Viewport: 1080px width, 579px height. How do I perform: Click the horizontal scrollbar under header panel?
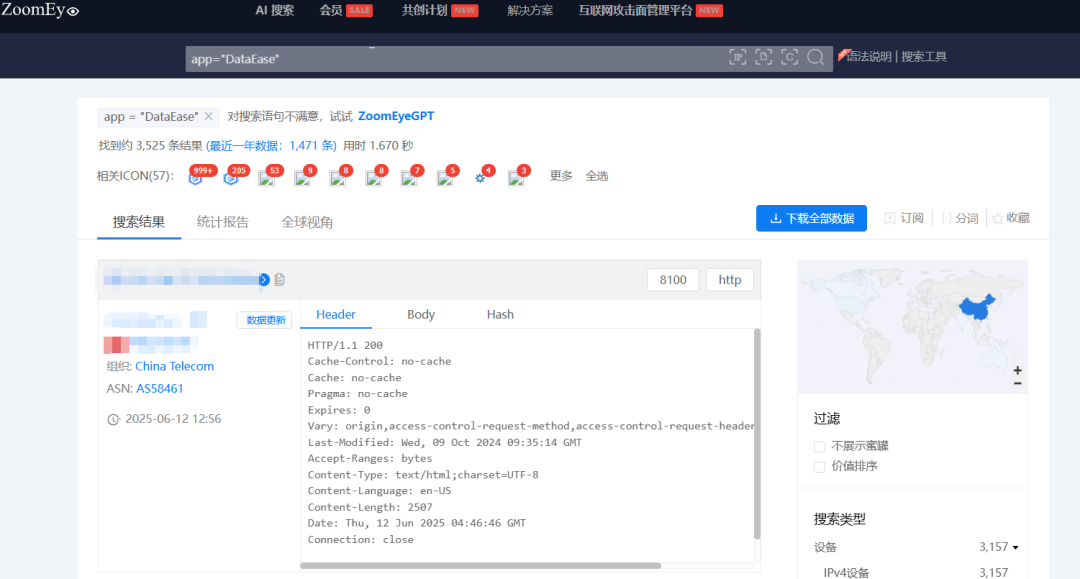481,566
